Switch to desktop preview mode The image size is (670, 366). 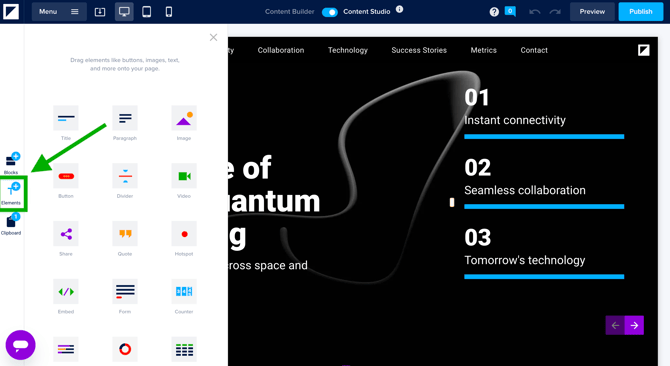coord(124,12)
